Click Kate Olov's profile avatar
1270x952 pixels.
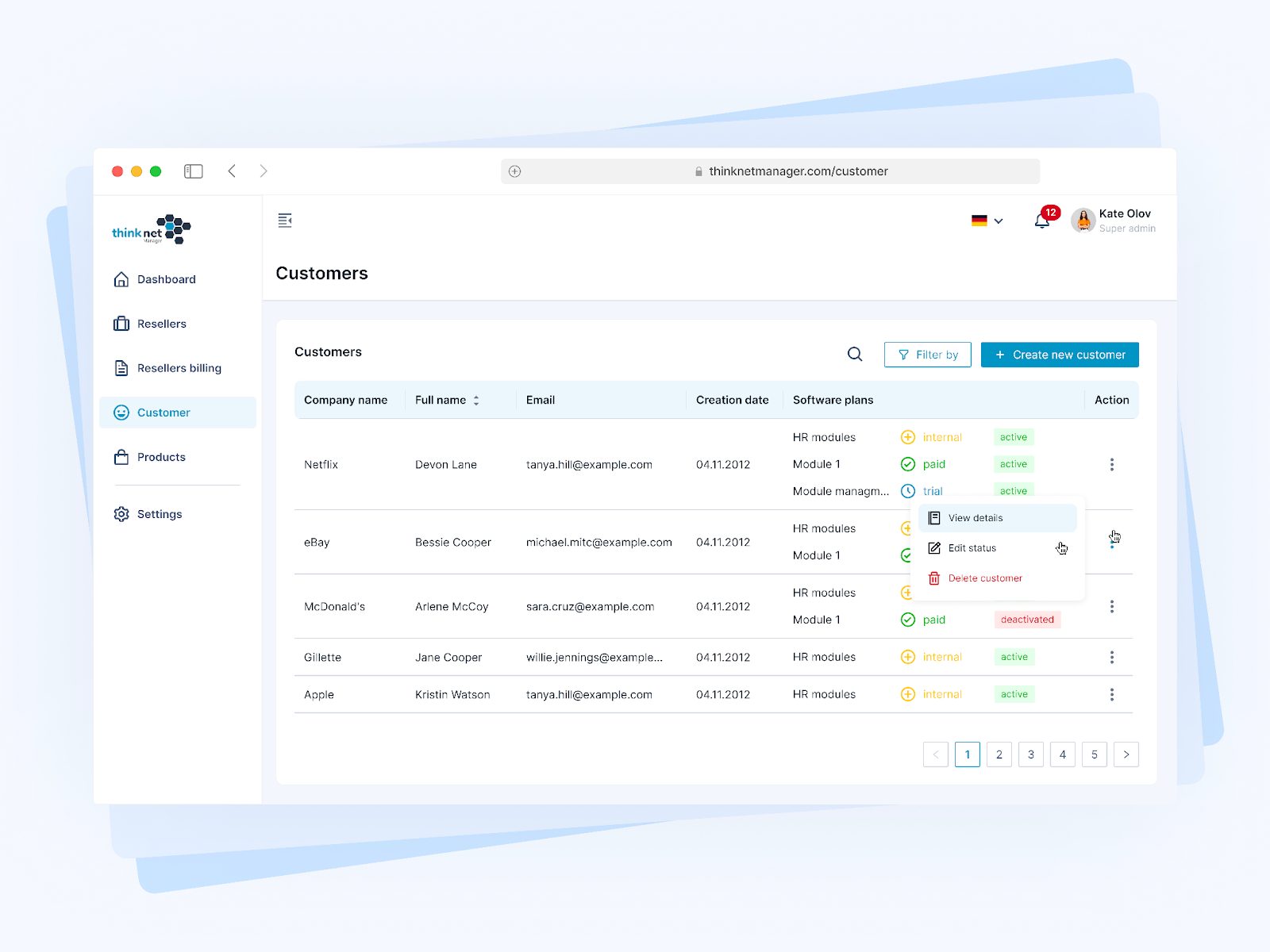[1083, 221]
